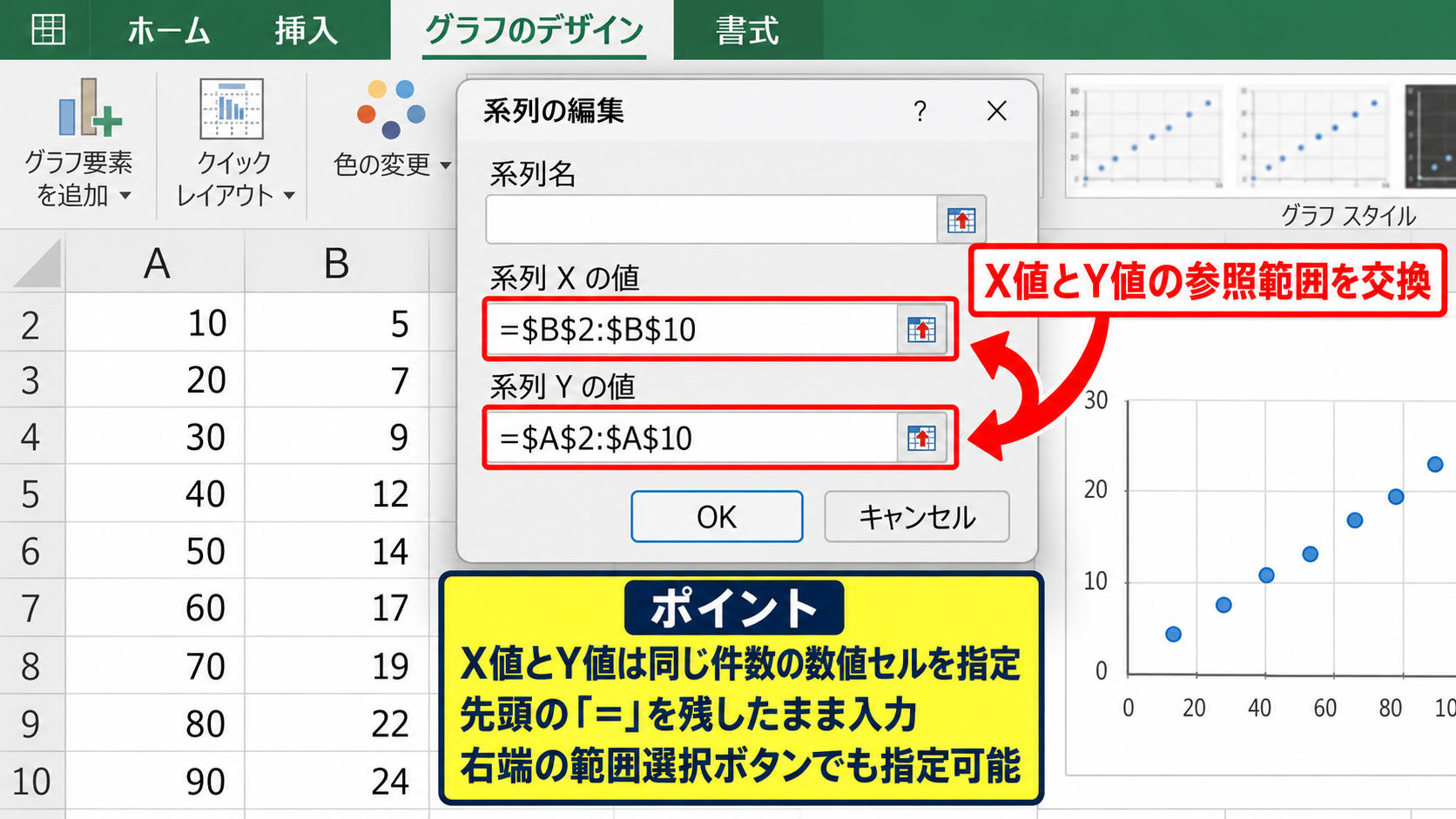Open the グラフ要素を追加 dropdown

[78, 143]
